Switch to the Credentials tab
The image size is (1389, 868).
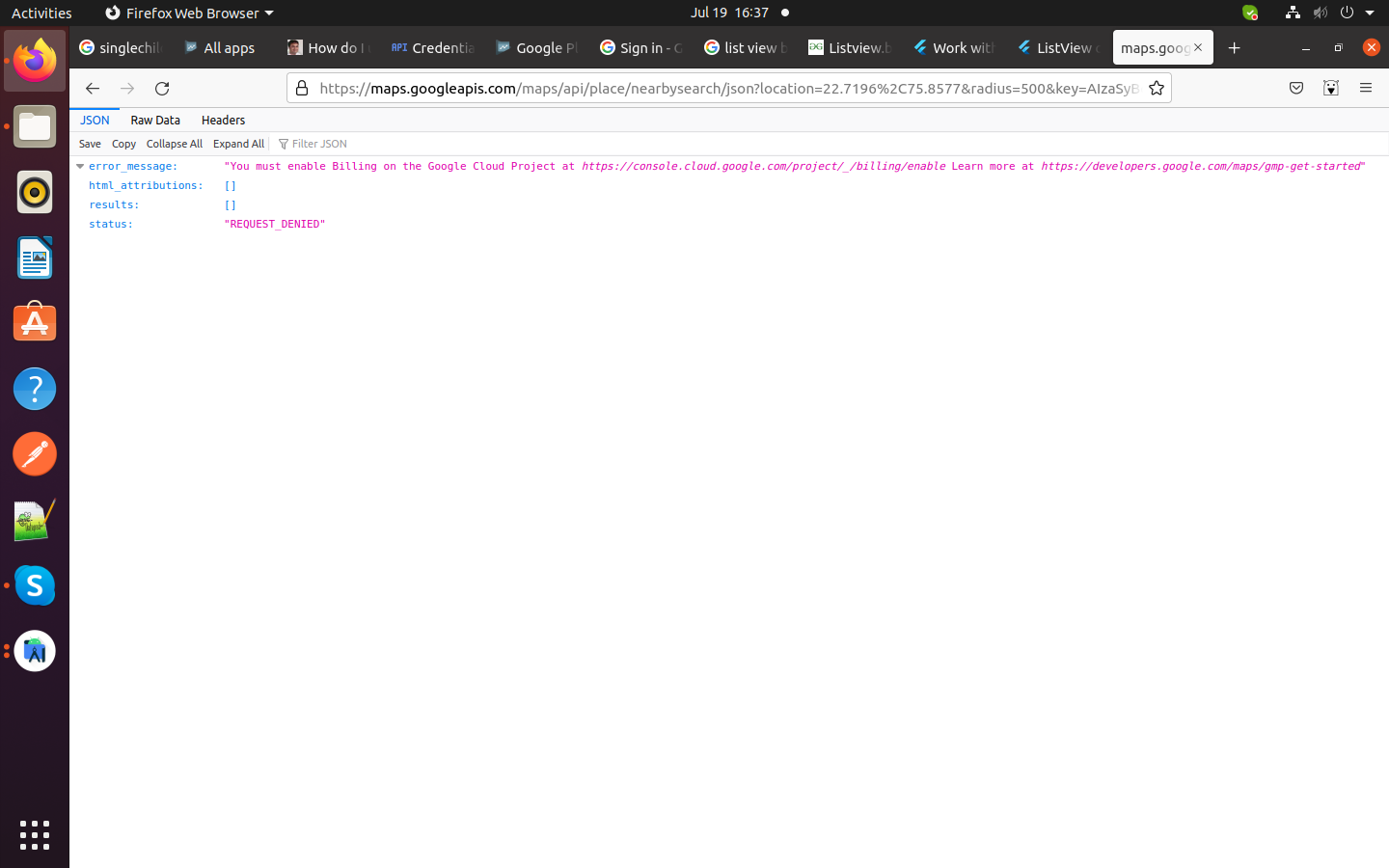433,47
